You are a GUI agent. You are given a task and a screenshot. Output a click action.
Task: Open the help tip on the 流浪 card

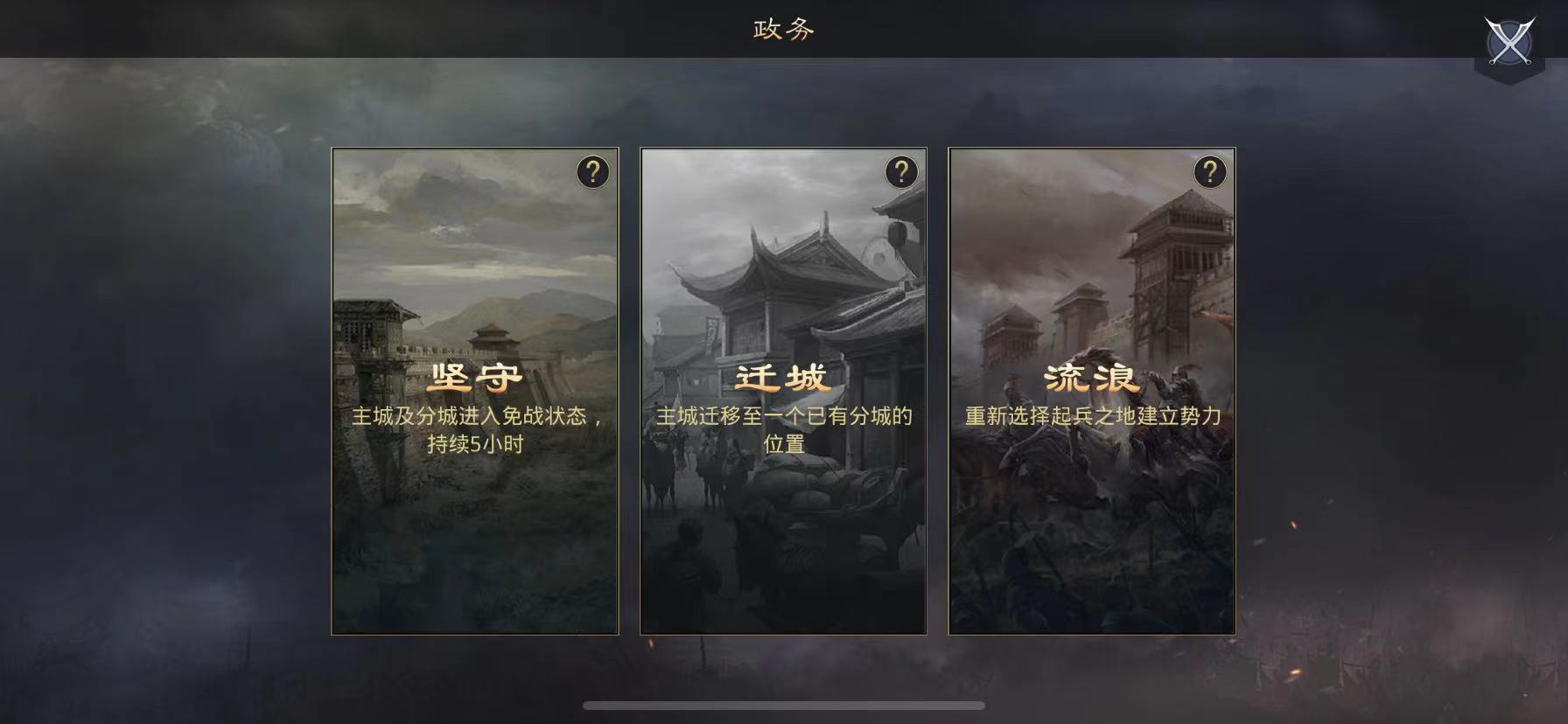click(x=1210, y=172)
